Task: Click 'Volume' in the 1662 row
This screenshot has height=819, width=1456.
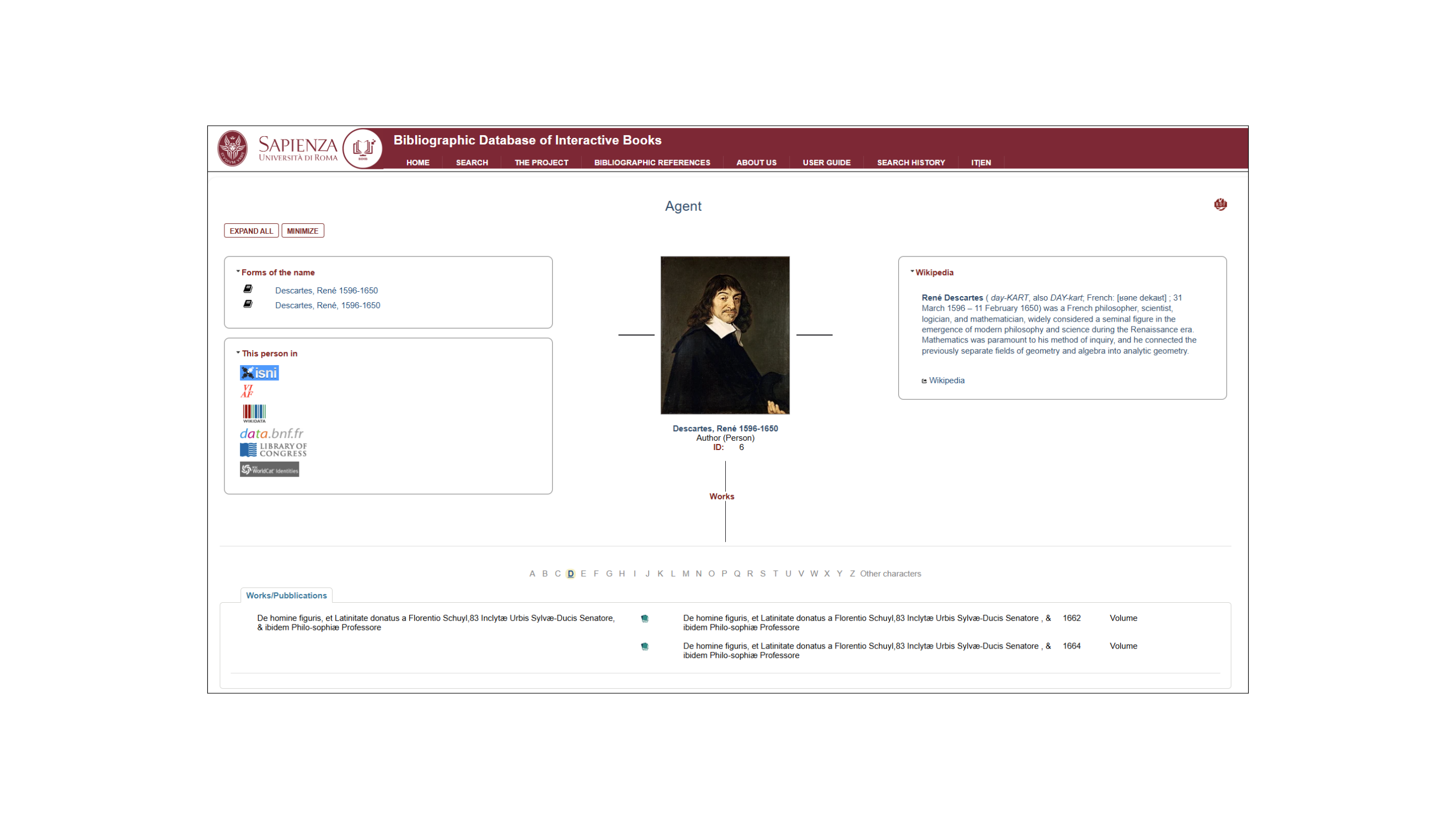Action: [x=1123, y=618]
